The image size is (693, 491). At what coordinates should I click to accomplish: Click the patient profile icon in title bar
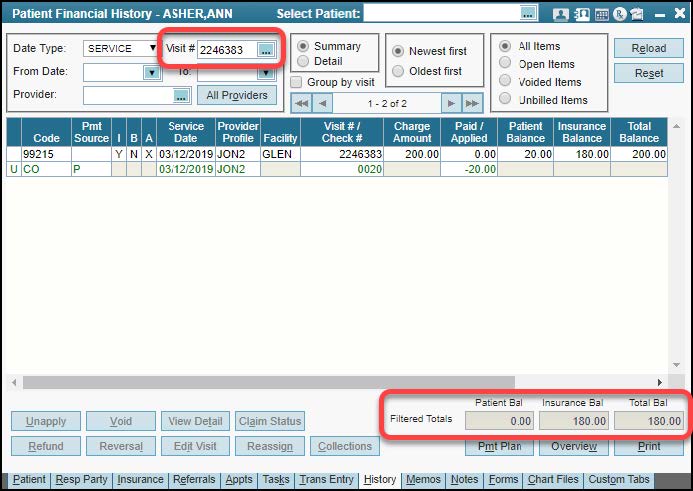pyautogui.click(x=560, y=14)
